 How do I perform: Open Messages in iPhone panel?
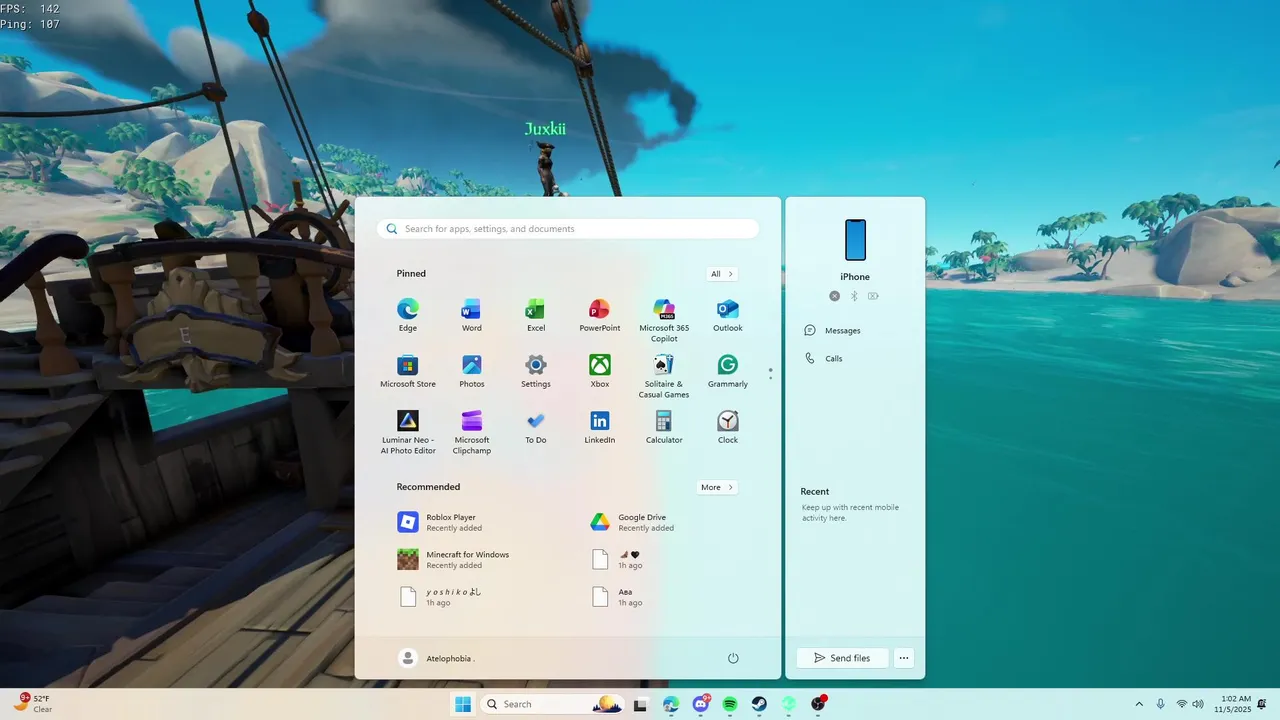click(833, 330)
